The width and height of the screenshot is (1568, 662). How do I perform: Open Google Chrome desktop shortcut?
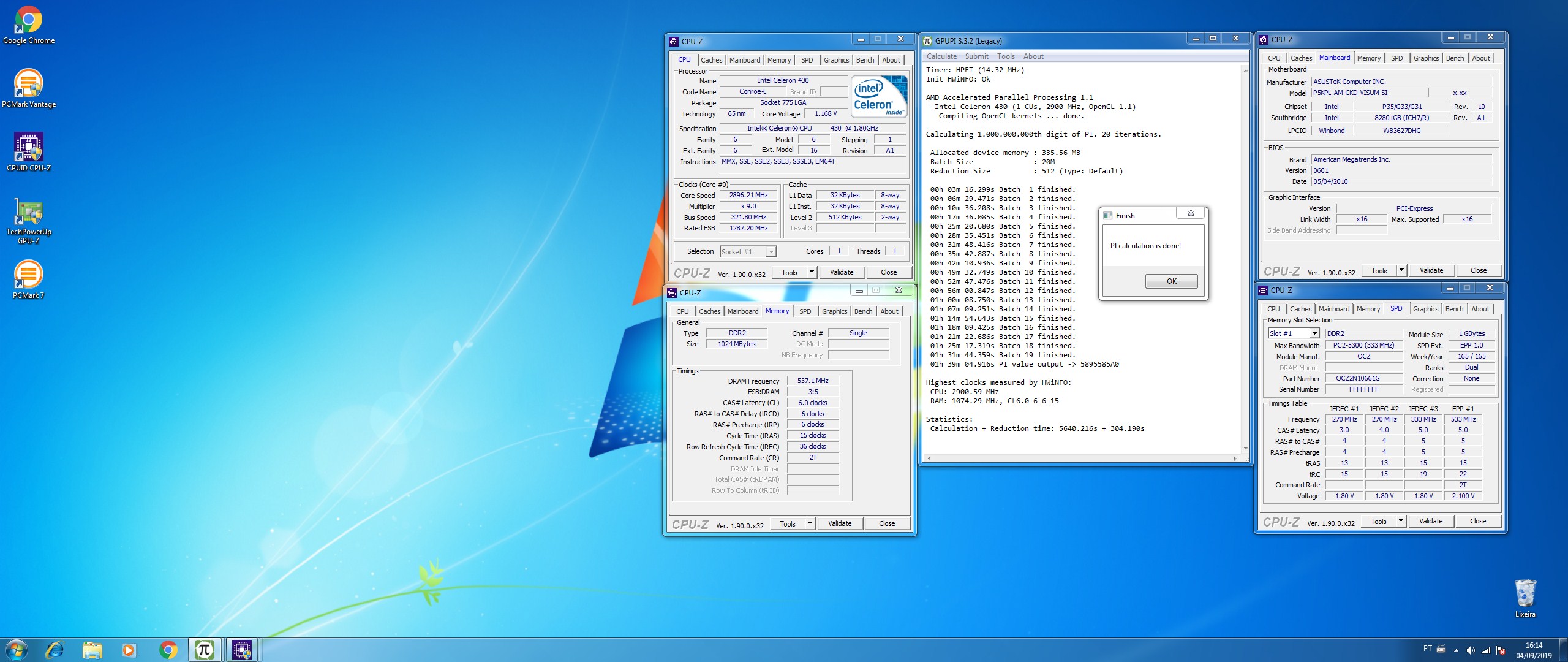[28, 25]
